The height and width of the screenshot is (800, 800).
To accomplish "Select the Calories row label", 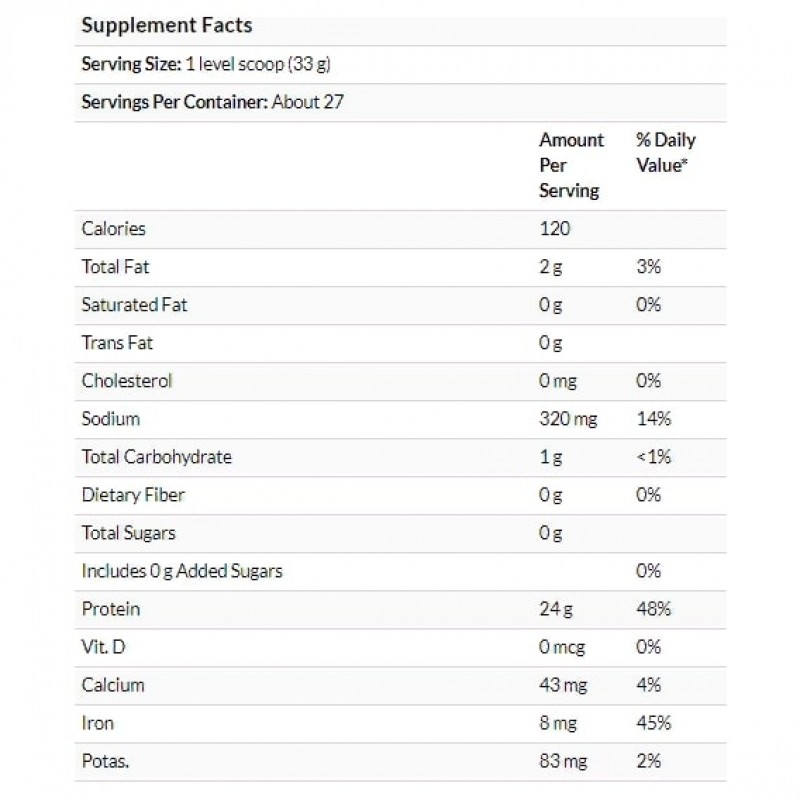I will click(x=113, y=229).
